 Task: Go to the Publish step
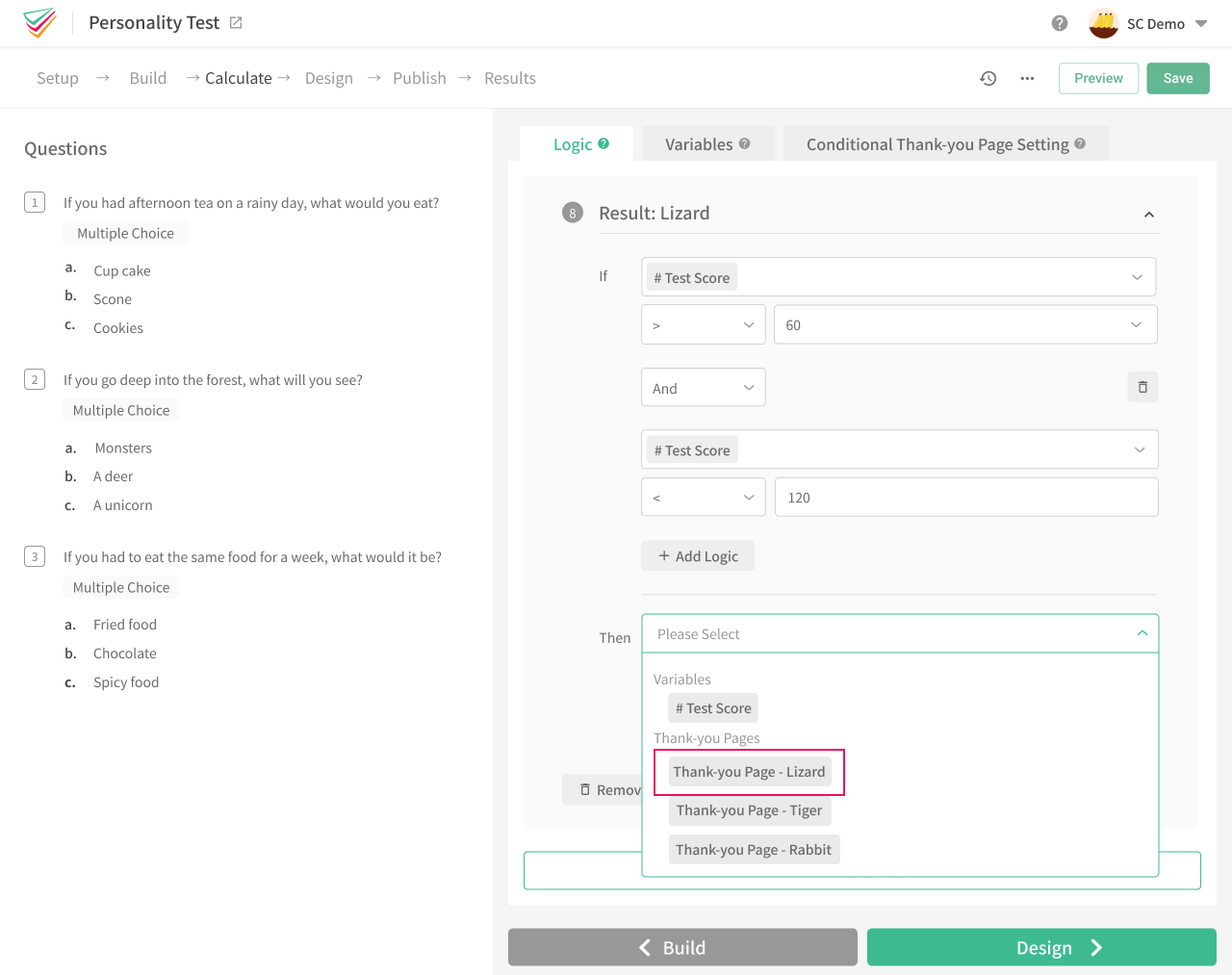coord(419,78)
